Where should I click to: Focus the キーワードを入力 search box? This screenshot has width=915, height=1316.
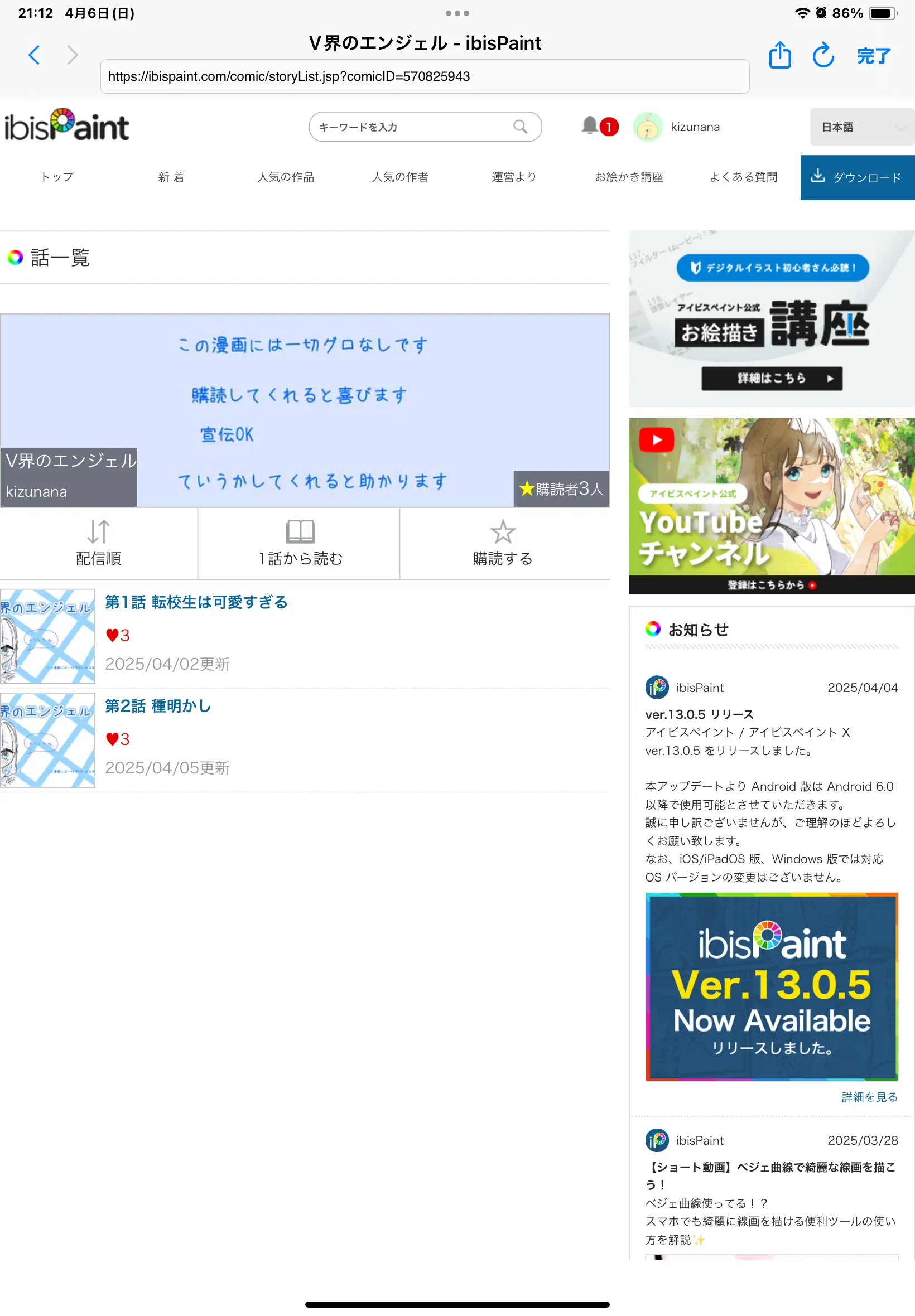click(425, 127)
